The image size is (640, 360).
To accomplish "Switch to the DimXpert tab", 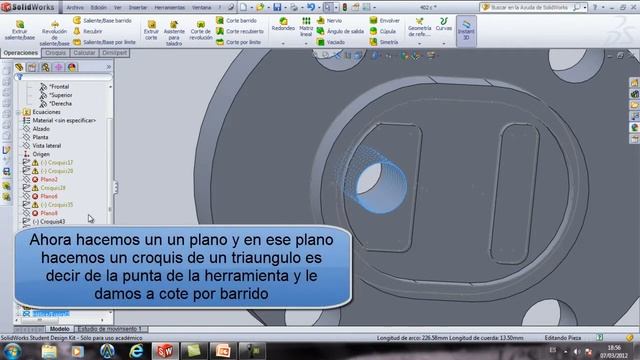I will [114, 53].
